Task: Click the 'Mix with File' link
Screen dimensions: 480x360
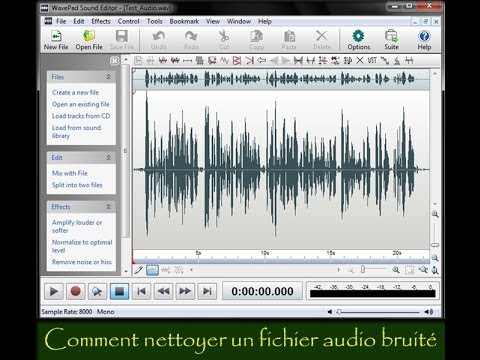Action: point(70,173)
